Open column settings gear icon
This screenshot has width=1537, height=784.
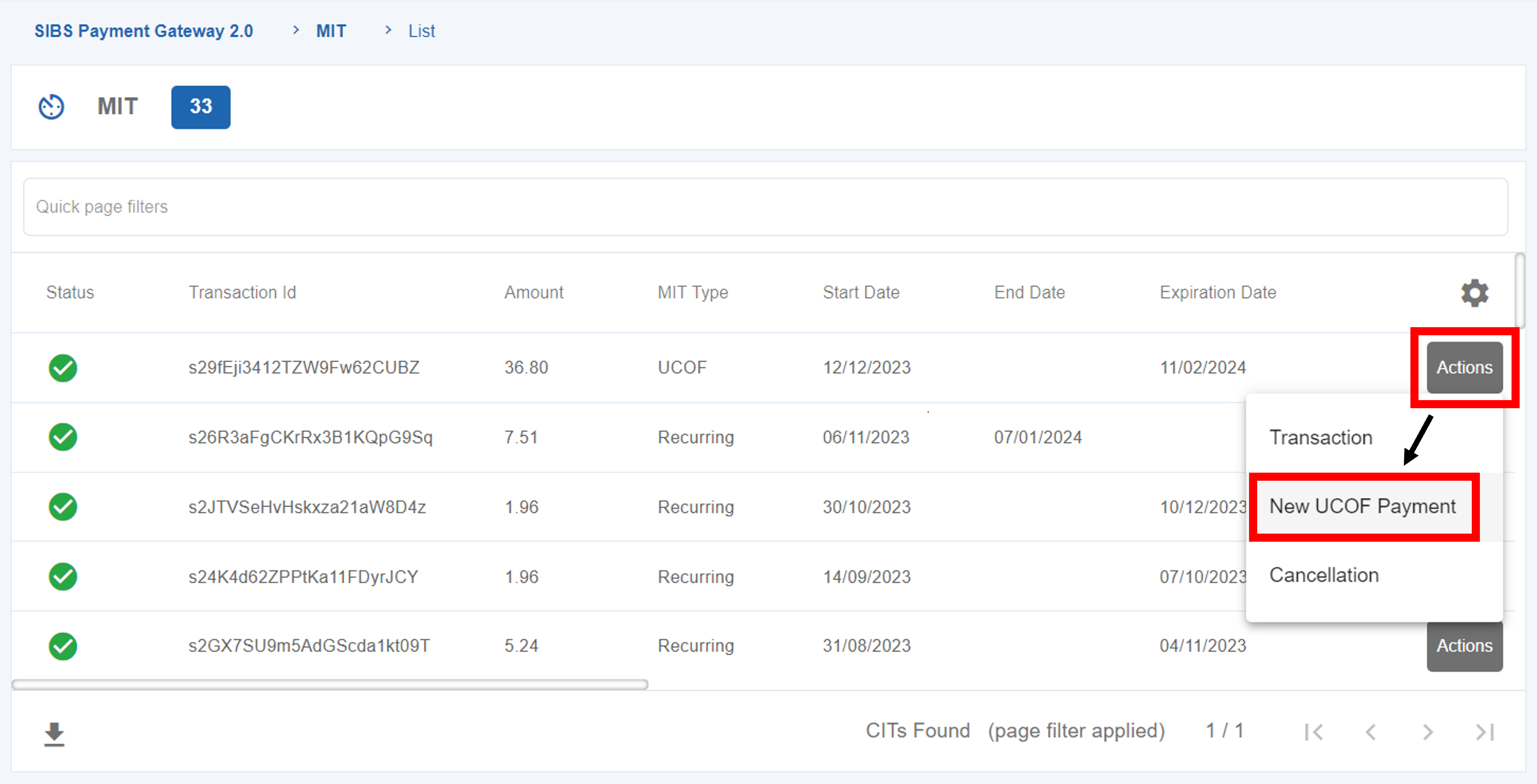(1474, 293)
